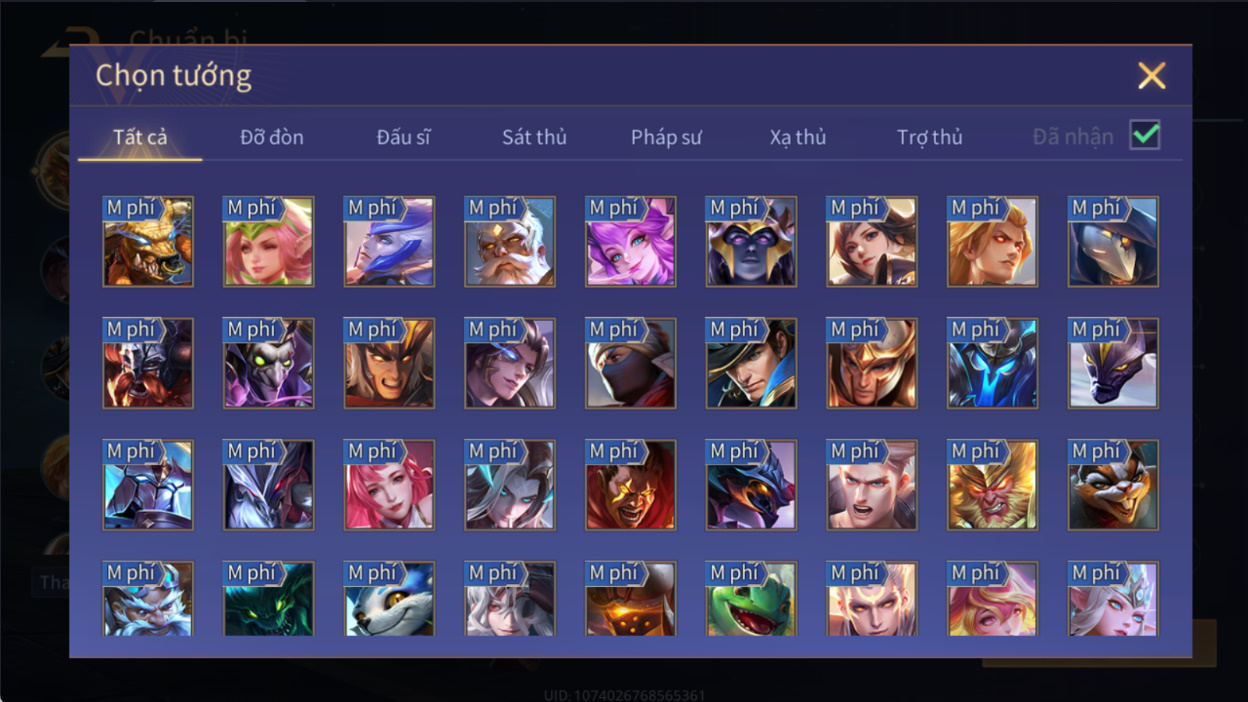Pick the hero with cowboy hat
This screenshot has height=702, width=1248.
pos(751,364)
